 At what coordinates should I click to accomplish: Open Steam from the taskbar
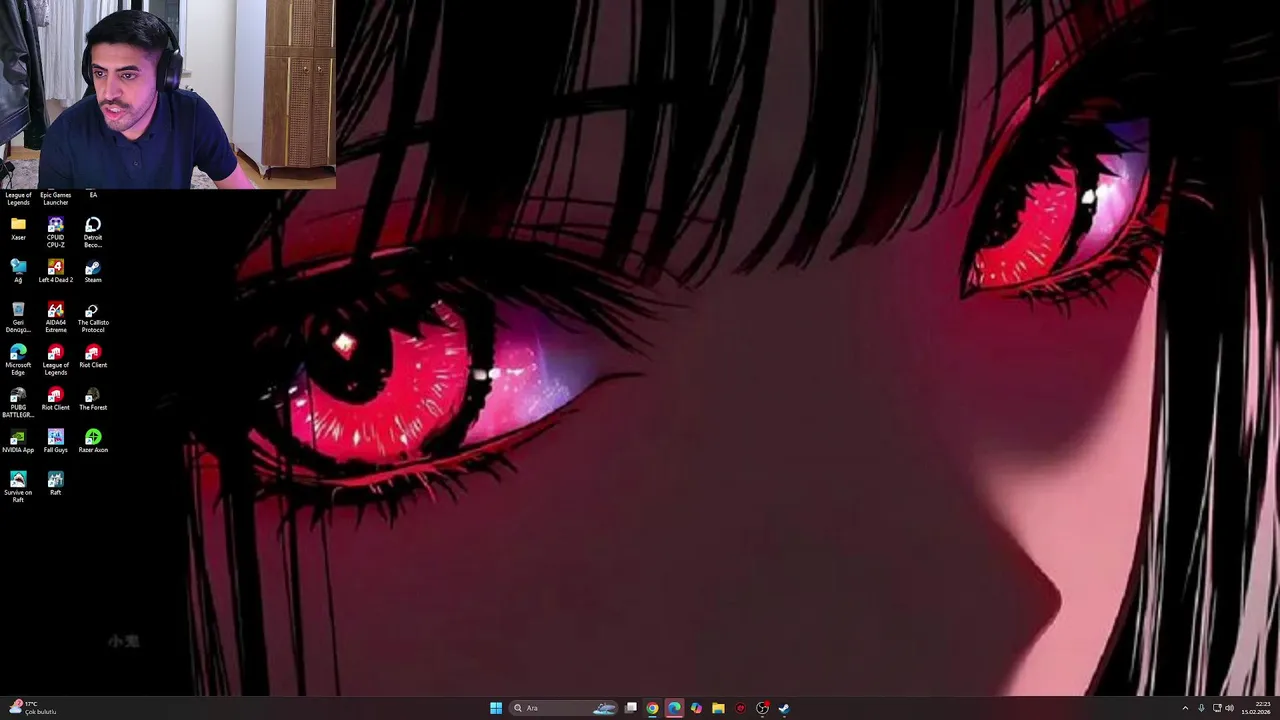(x=784, y=708)
